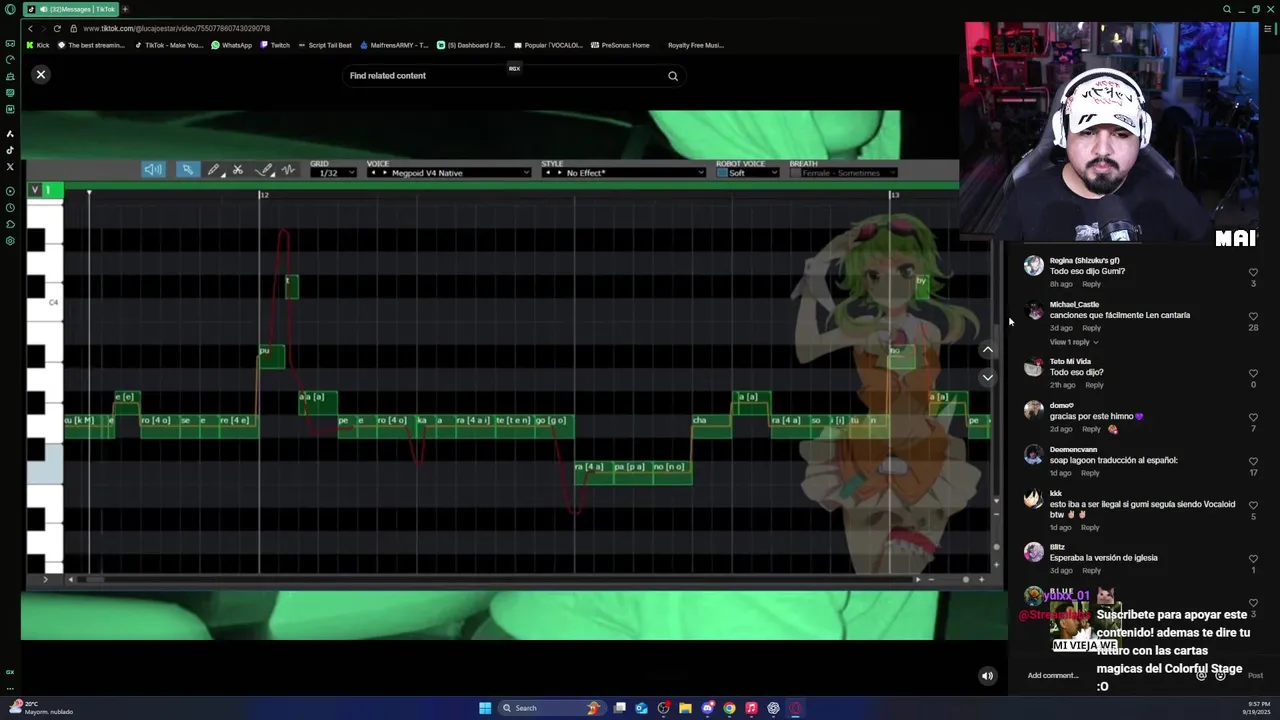Screen dimensions: 1280x720
Task: Go to previous video with up chevron
Action: click(987, 350)
